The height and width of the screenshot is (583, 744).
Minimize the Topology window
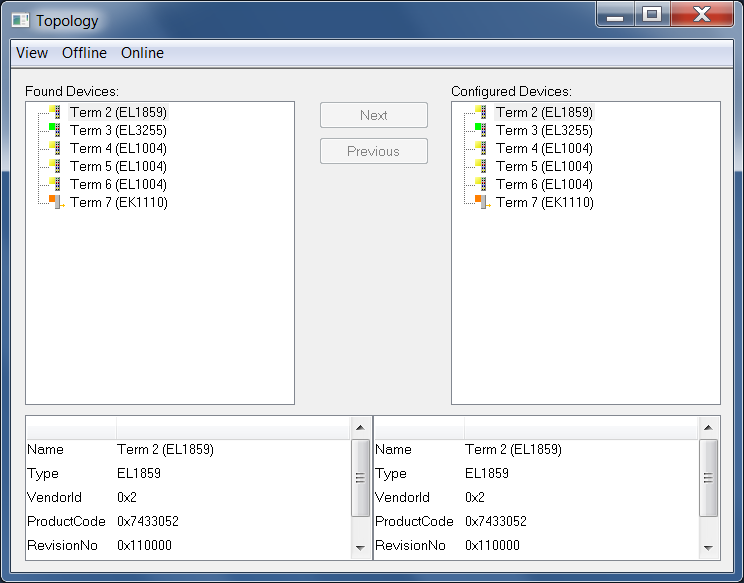[615, 14]
